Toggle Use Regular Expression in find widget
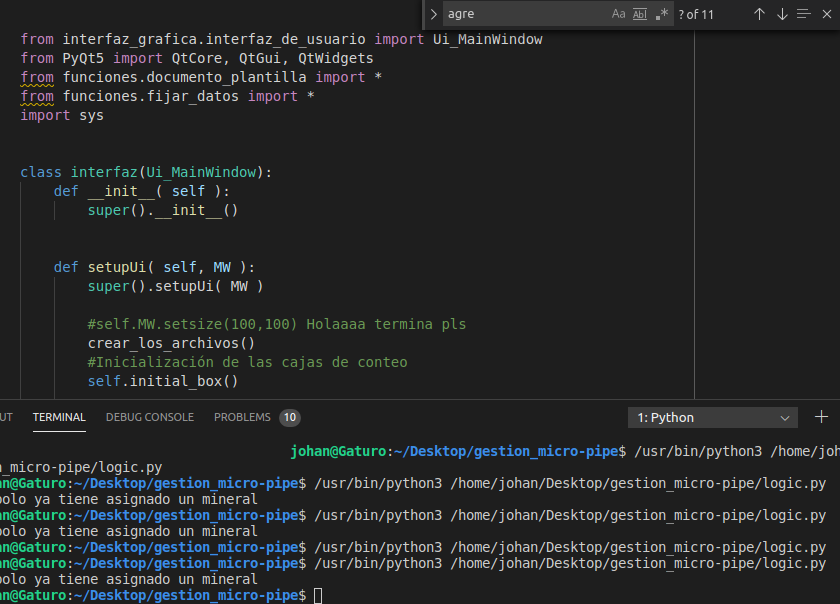The height and width of the screenshot is (604, 840). pos(662,14)
